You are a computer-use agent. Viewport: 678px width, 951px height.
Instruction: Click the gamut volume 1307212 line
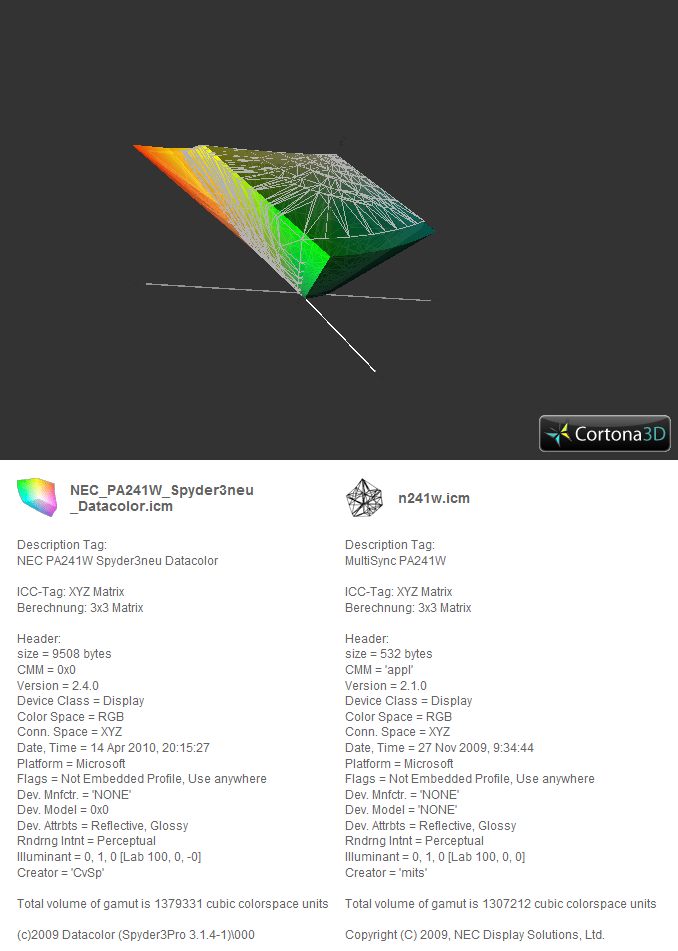501,904
